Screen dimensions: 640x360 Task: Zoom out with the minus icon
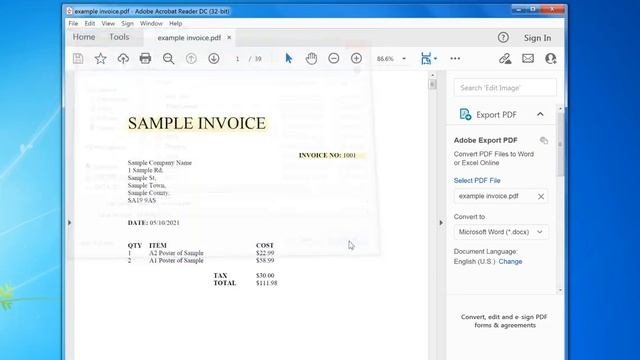coord(333,58)
